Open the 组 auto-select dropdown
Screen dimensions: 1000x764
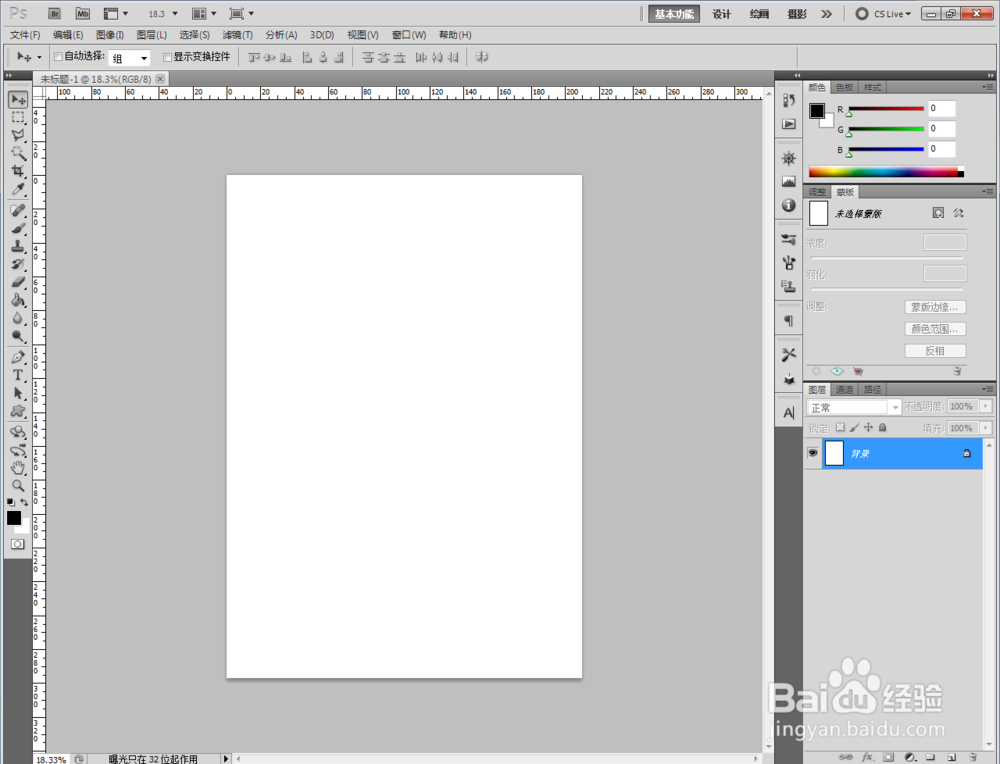click(x=129, y=58)
